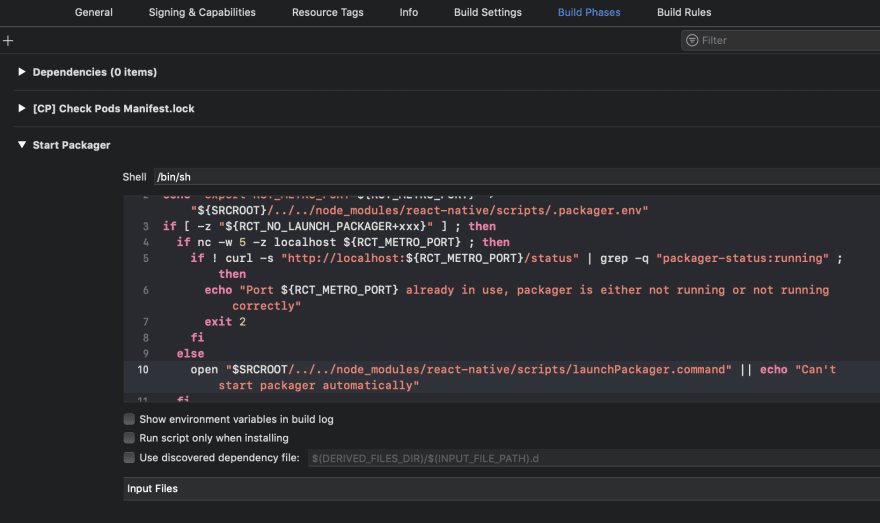Click line 4 nc localhost check
This screenshot has width=880, height=523.
[x=343, y=242]
